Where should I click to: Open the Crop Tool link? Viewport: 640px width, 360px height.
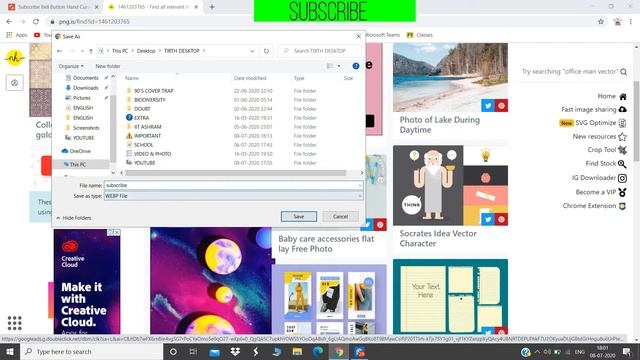point(607,150)
